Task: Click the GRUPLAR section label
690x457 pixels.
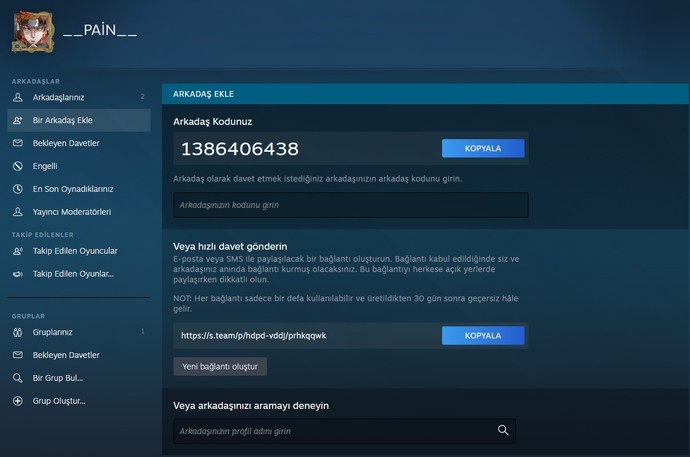Action: point(28,316)
